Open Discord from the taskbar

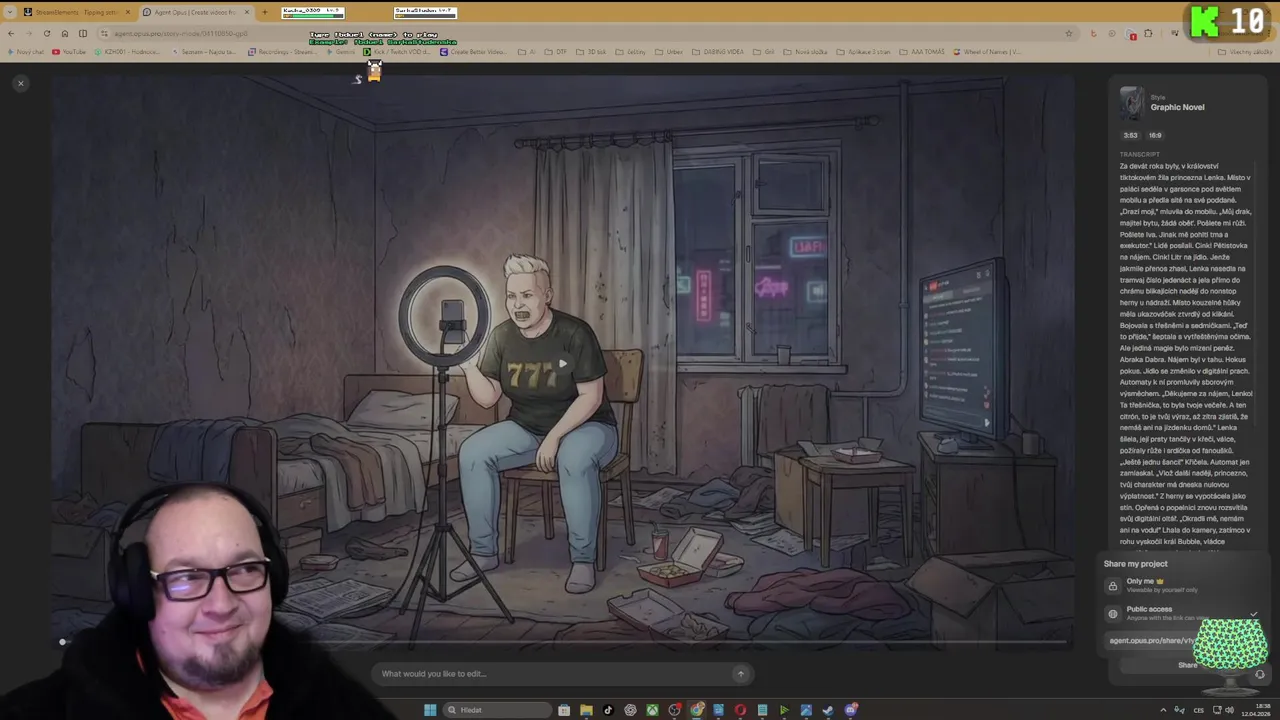[x=851, y=710]
